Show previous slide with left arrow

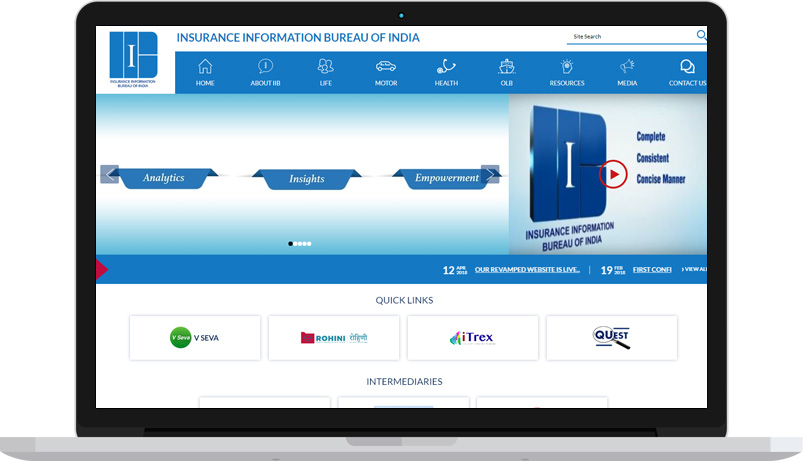[110, 174]
